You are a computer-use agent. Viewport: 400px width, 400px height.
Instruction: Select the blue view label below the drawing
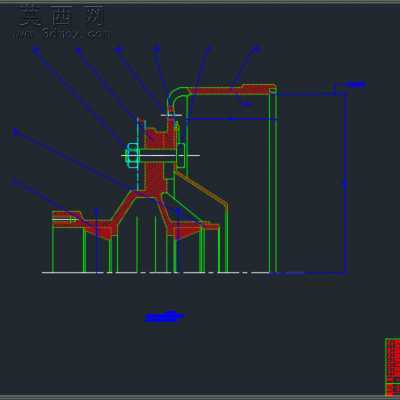point(164,317)
